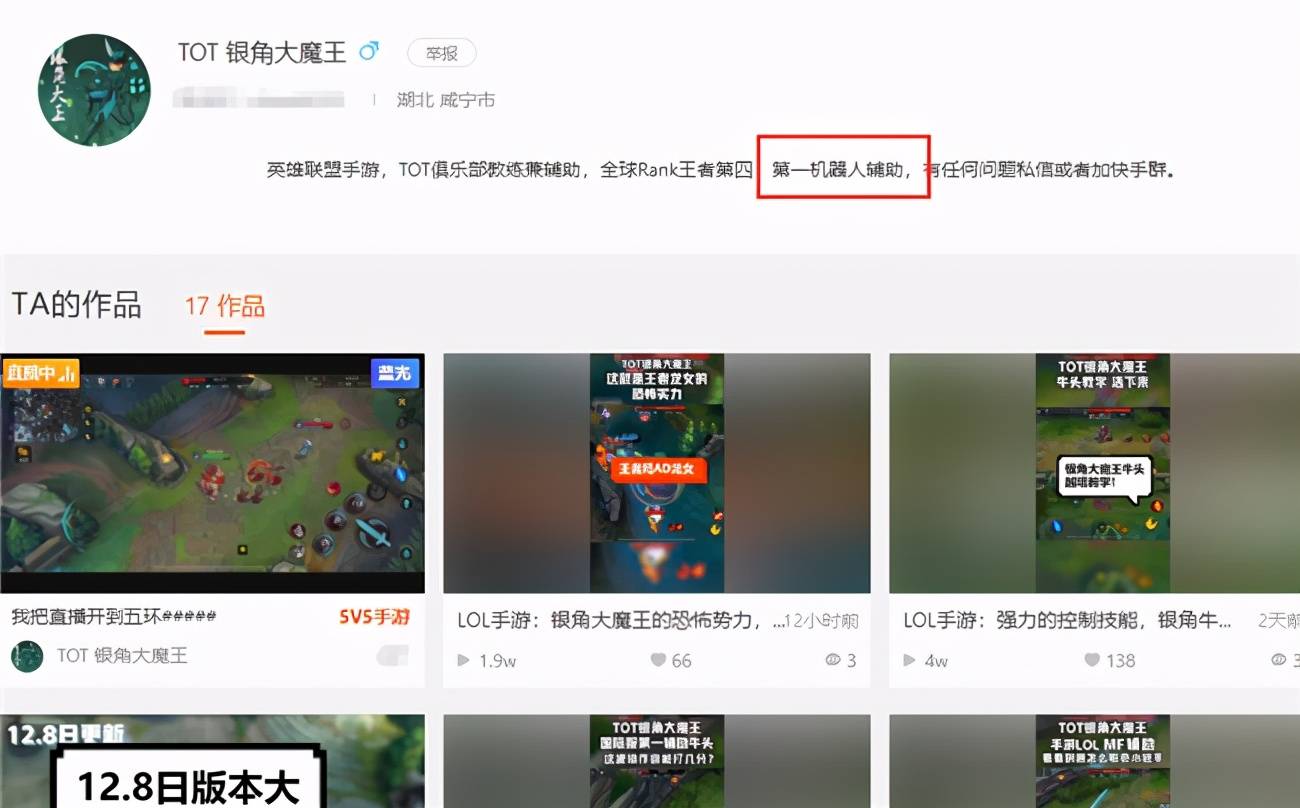Click the TA的作品 section heading
1300x808 pixels.
pyautogui.click(x=76, y=305)
